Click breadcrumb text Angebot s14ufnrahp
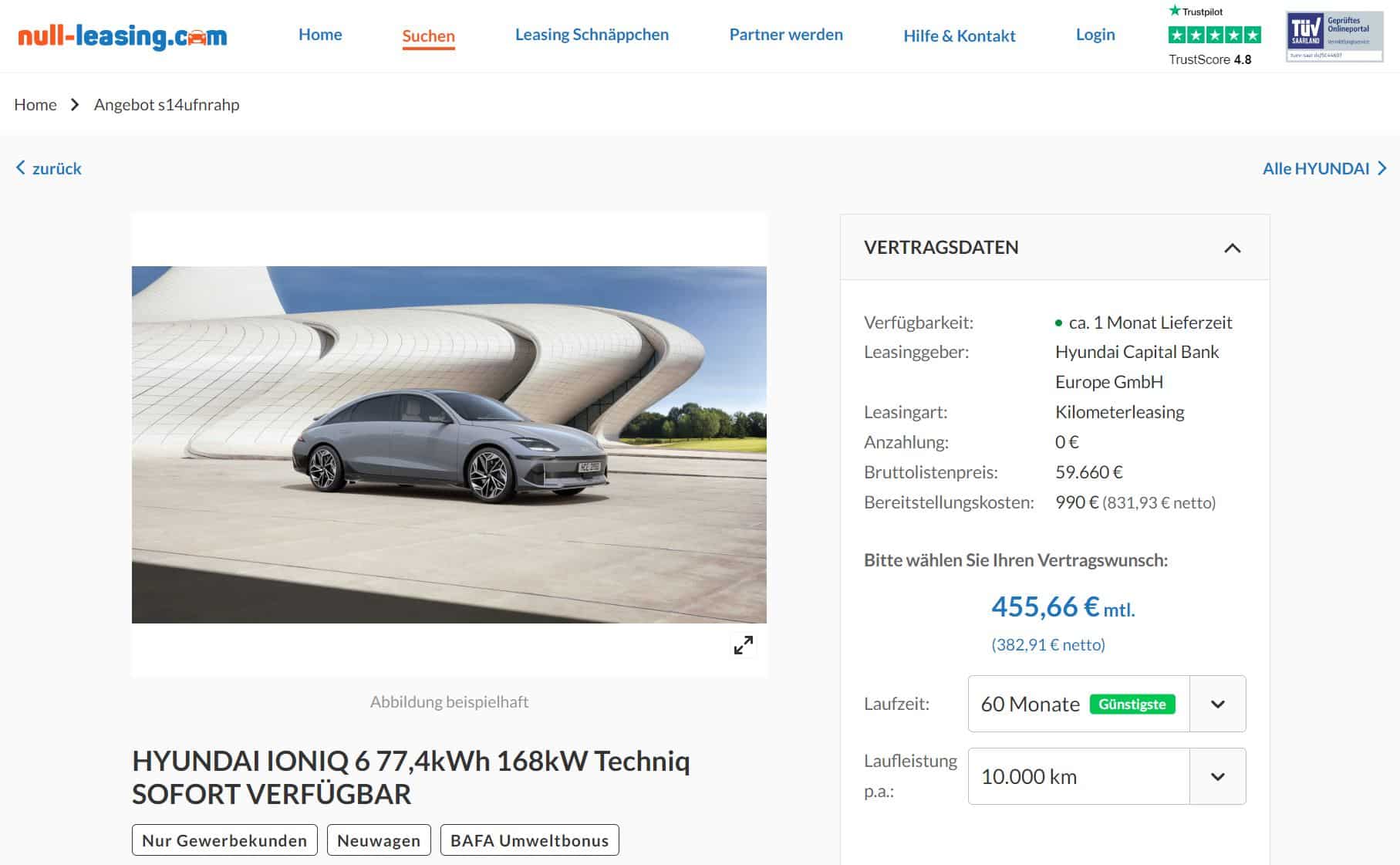 coord(167,104)
